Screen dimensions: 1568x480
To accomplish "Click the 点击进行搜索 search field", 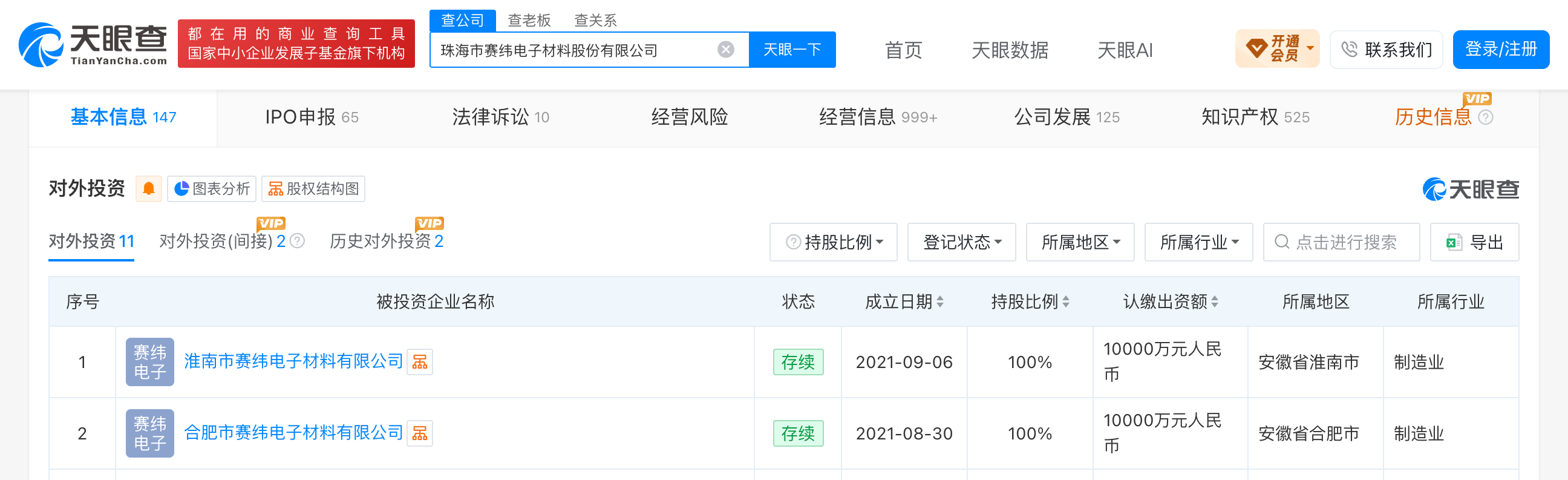I will click(x=1342, y=243).
